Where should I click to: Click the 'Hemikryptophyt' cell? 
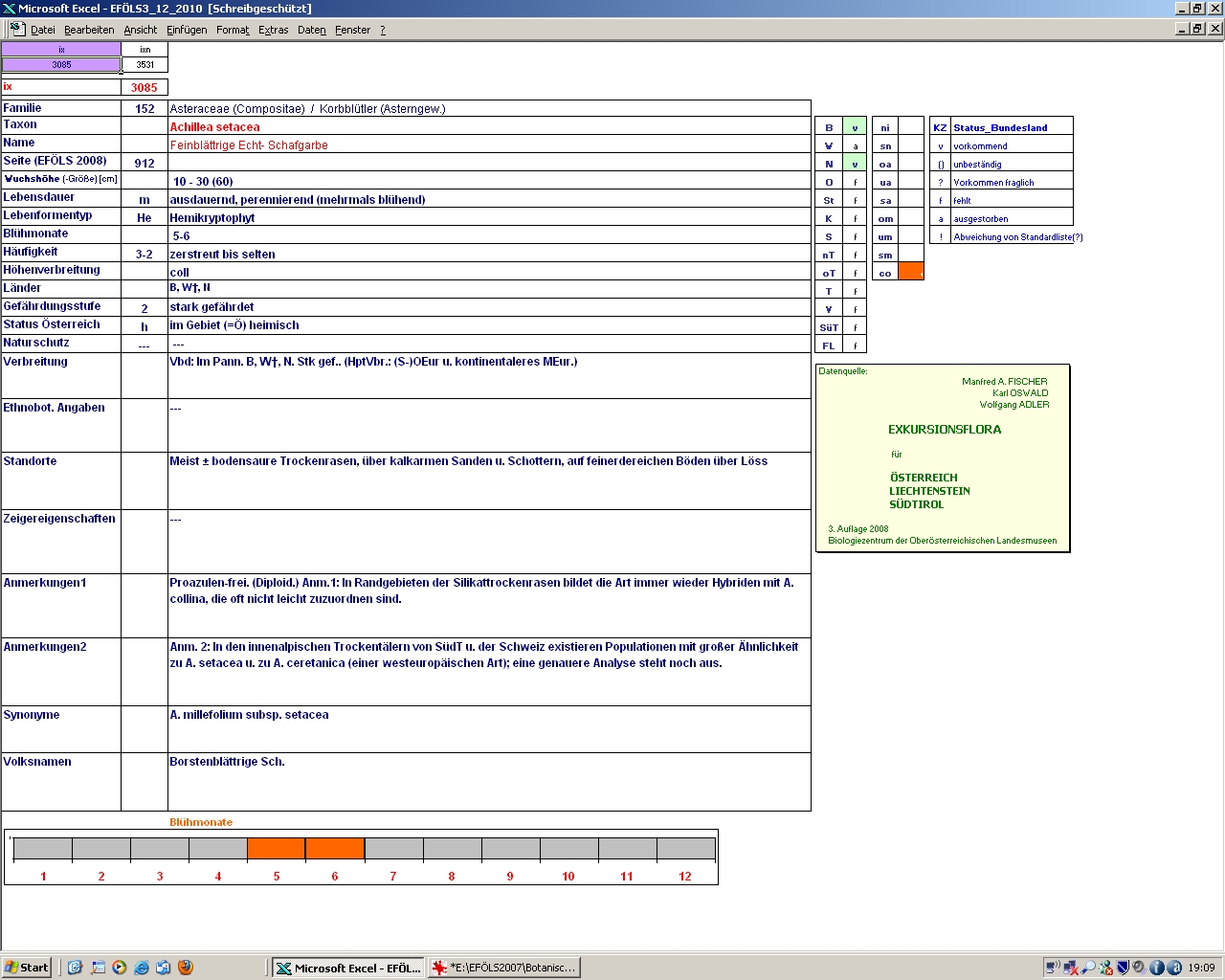pyautogui.click(x=489, y=217)
